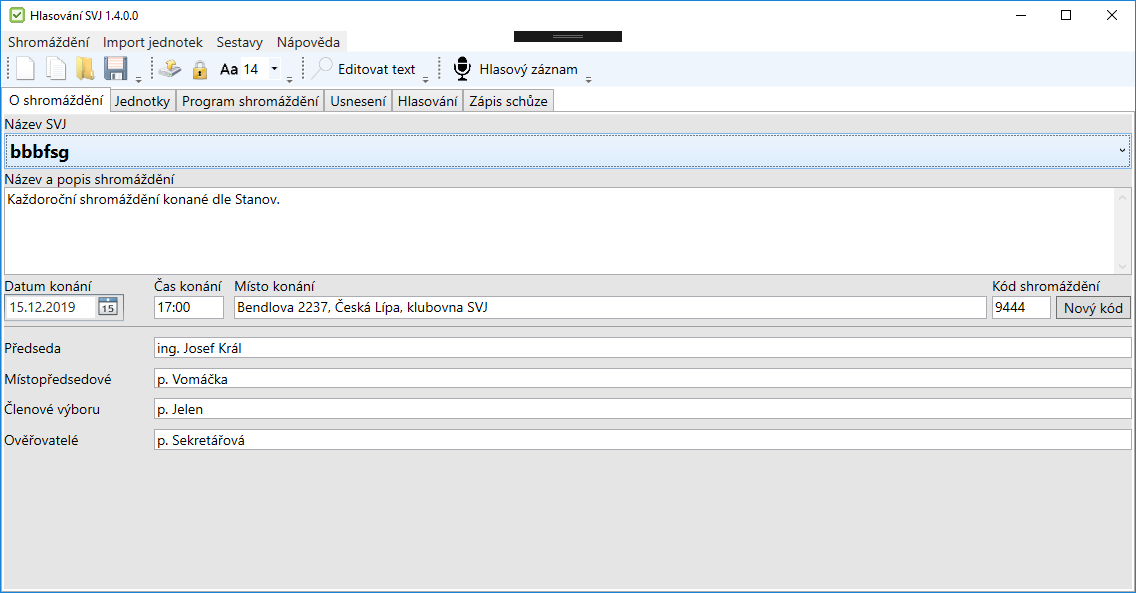The width and height of the screenshot is (1136, 593).
Task: Go to the Hlasování tab
Action: [x=427, y=101]
